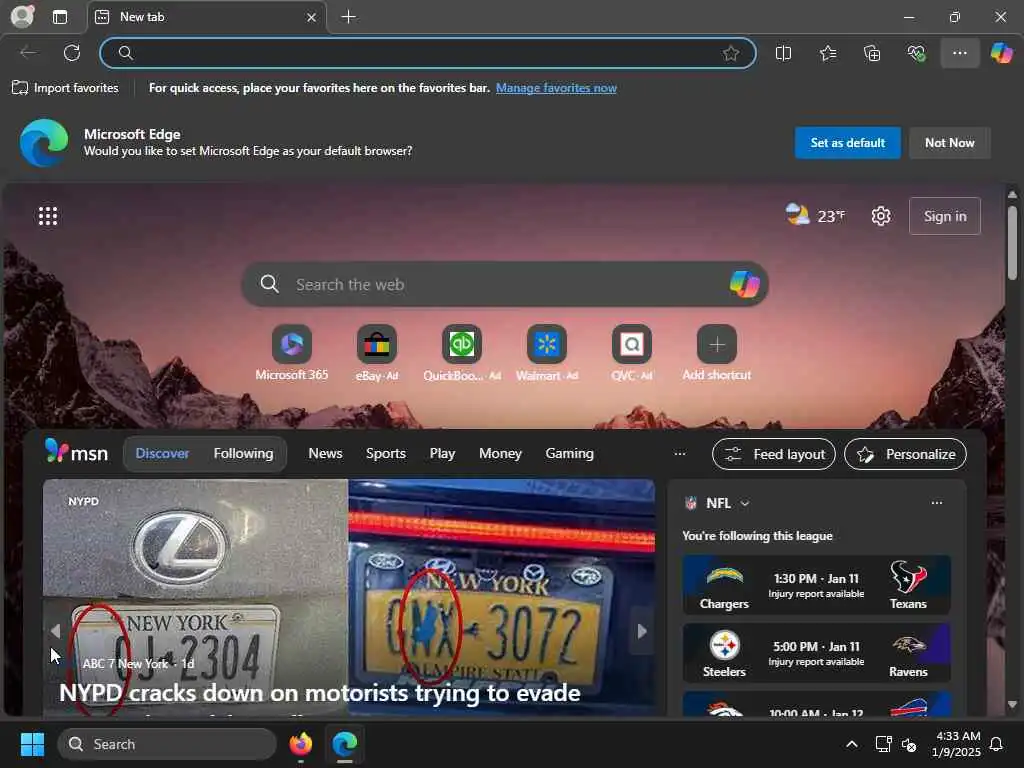Open NYPD cracks down news headline
1024x768 pixels.
point(319,693)
